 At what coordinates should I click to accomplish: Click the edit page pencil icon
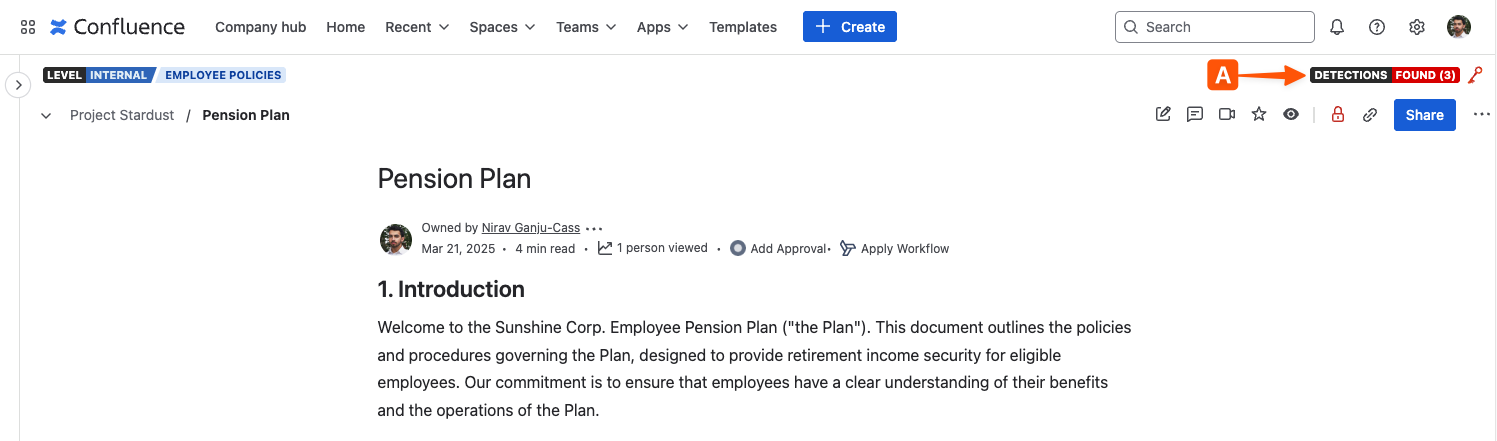pyautogui.click(x=1163, y=115)
